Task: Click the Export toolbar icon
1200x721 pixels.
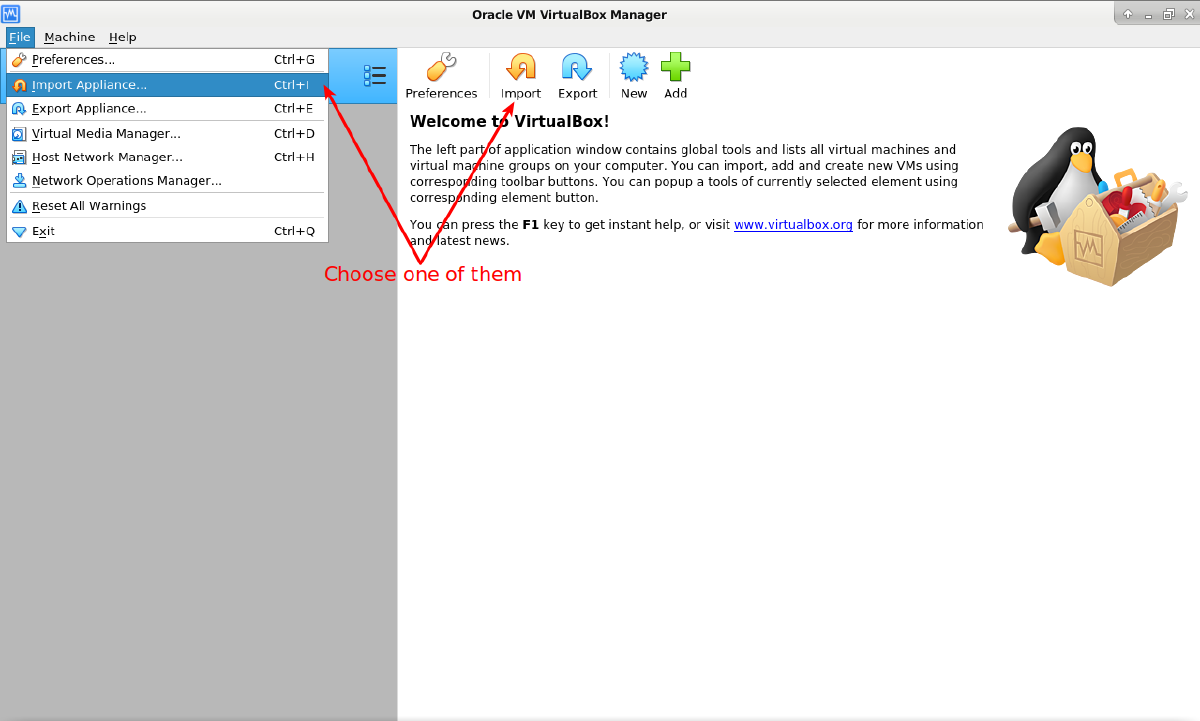Action: coord(577,69)
